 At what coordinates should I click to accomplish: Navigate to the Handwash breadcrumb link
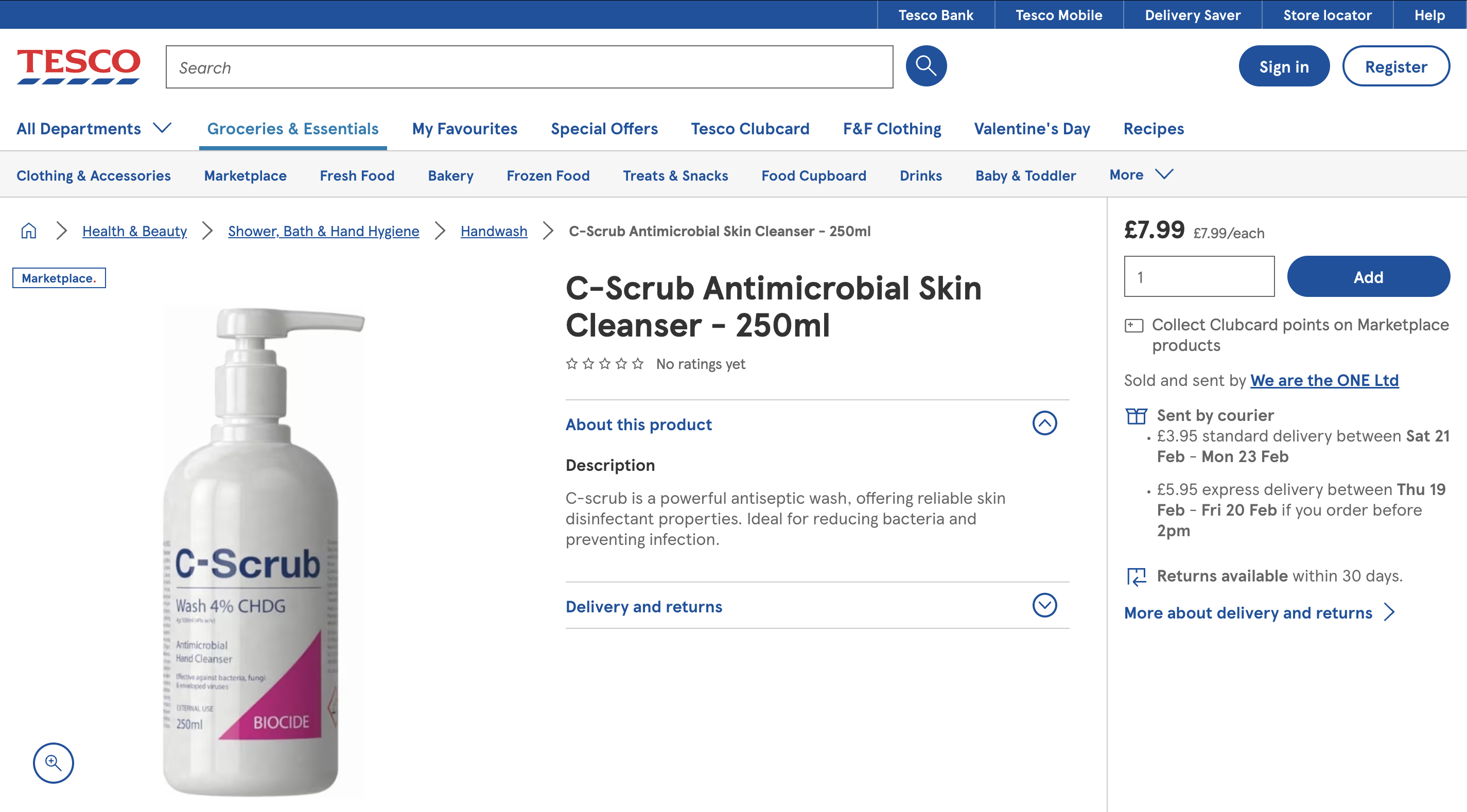coord(493,231)
